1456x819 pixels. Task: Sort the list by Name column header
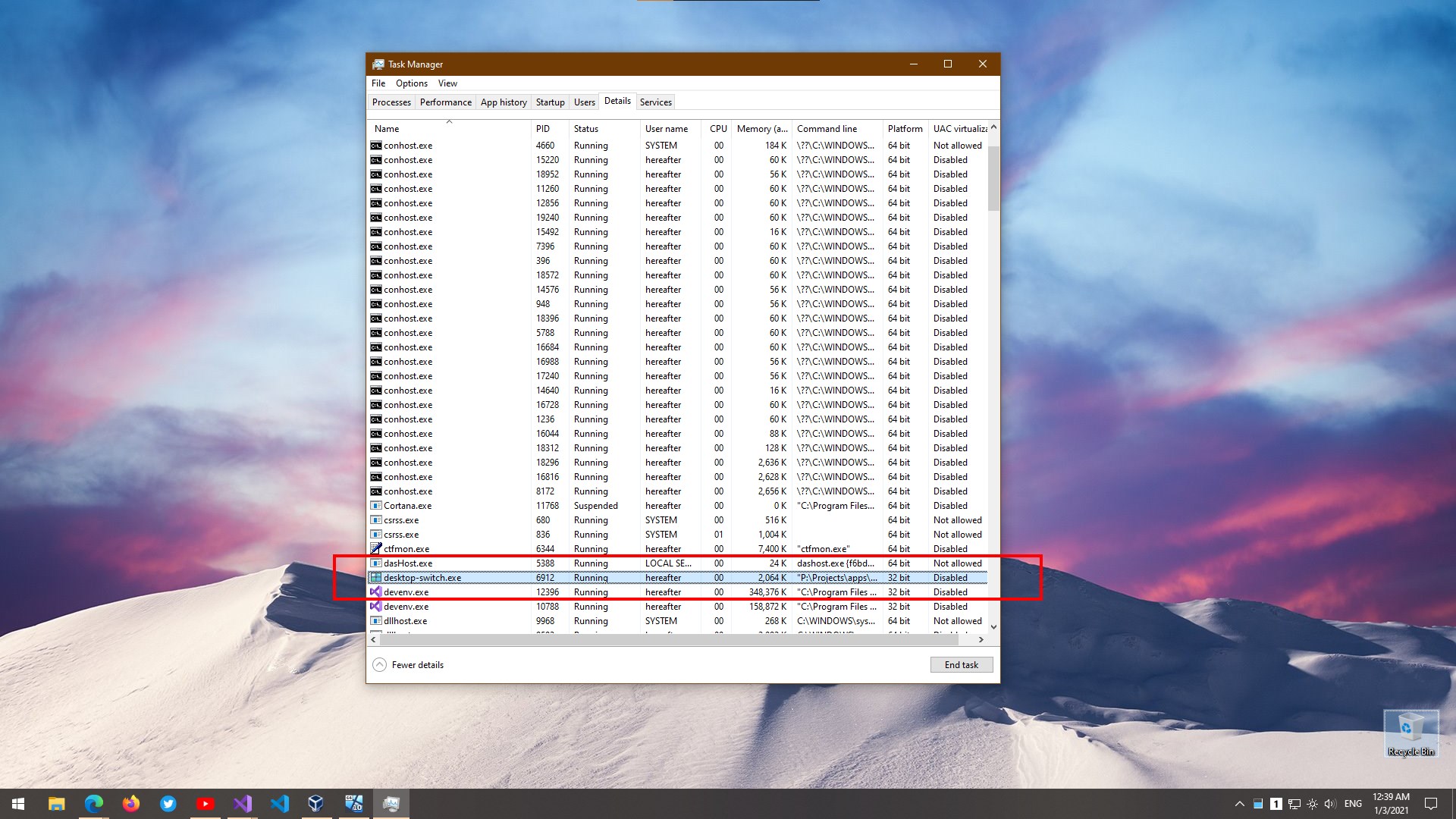[387, 129]
